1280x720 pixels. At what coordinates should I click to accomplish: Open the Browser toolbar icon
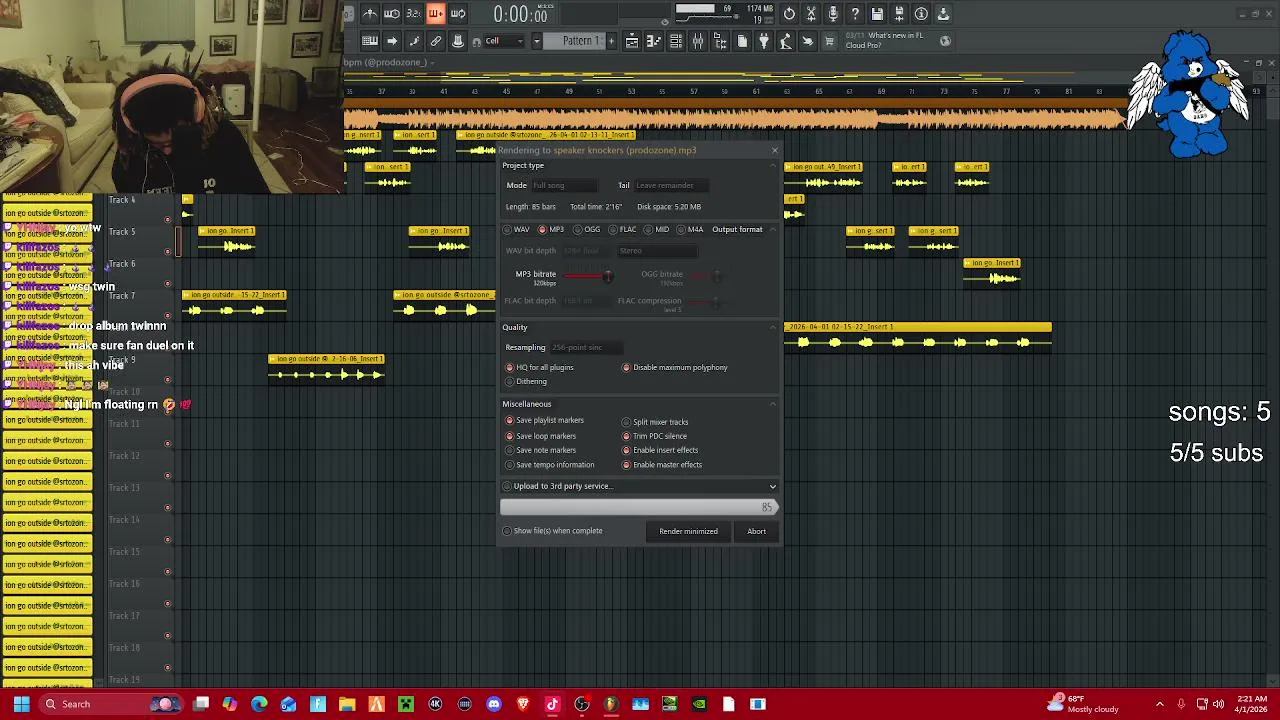click(x=720, y=41)
